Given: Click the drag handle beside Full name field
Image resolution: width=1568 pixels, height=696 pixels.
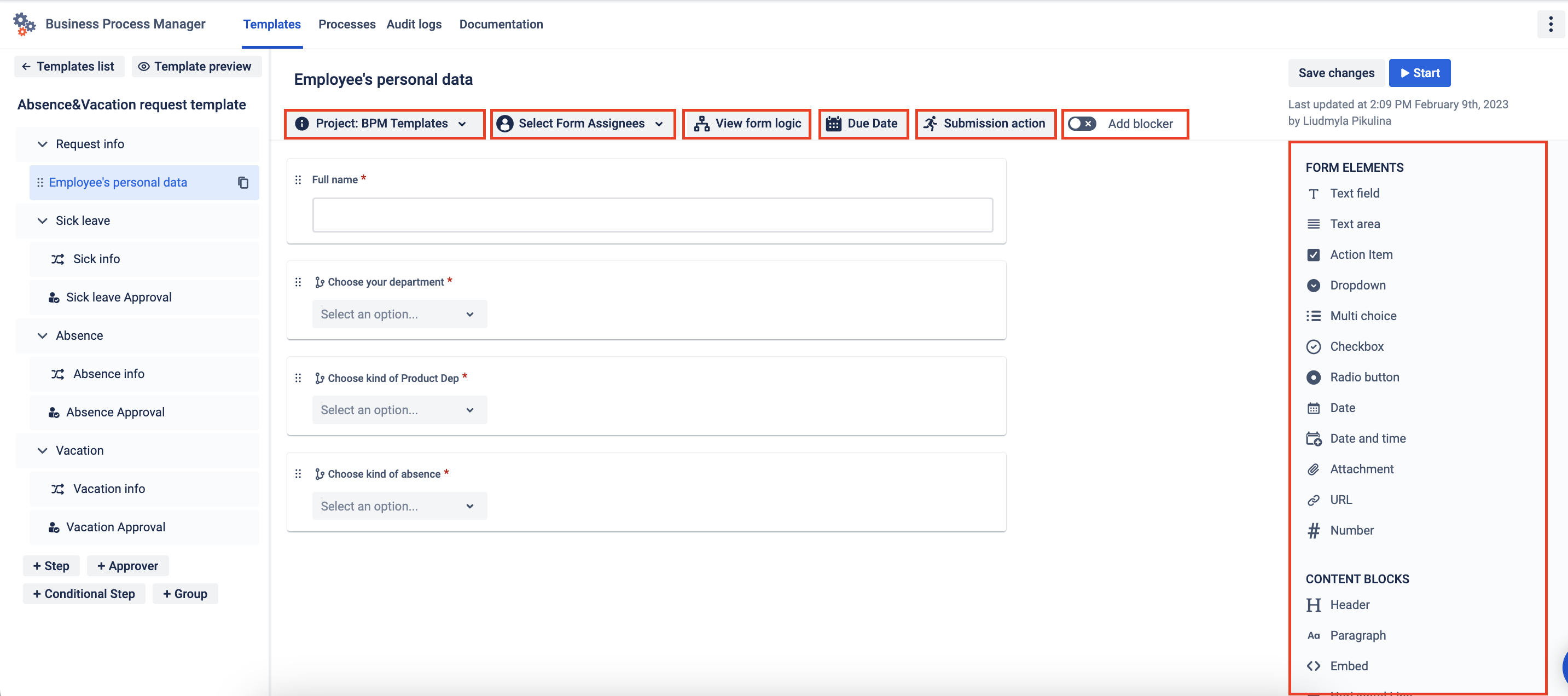Looking at the screenshot, I should pyautogui.click(x=298, y=179).
